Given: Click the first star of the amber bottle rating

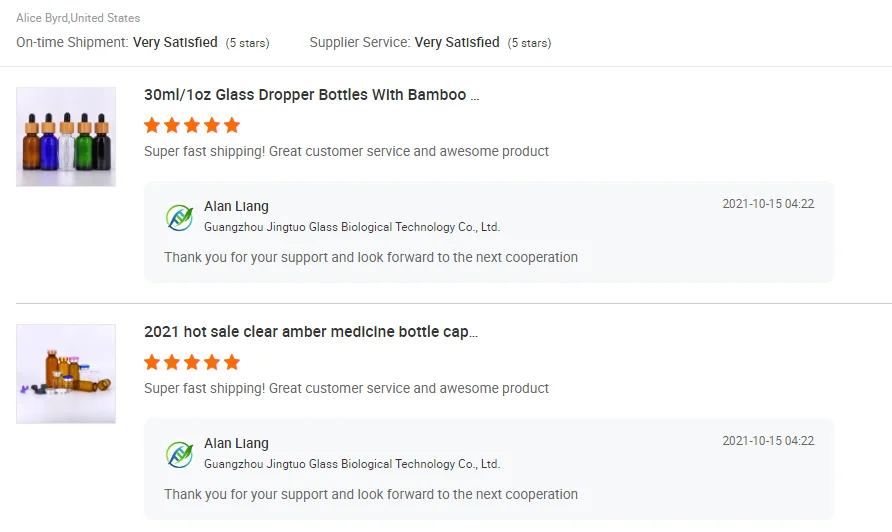Looking at the screenshot, I should tap(152, 362).
